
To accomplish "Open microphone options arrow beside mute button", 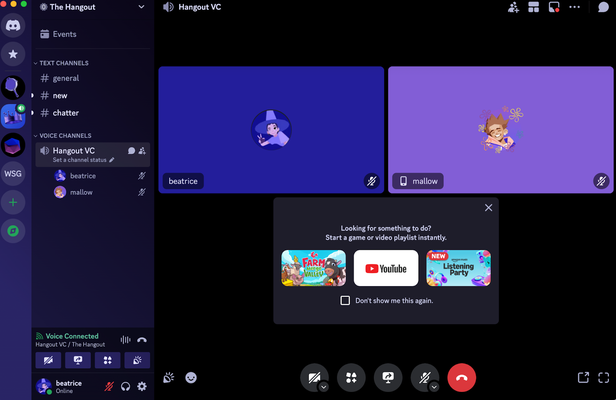I will tap(434, 387).
